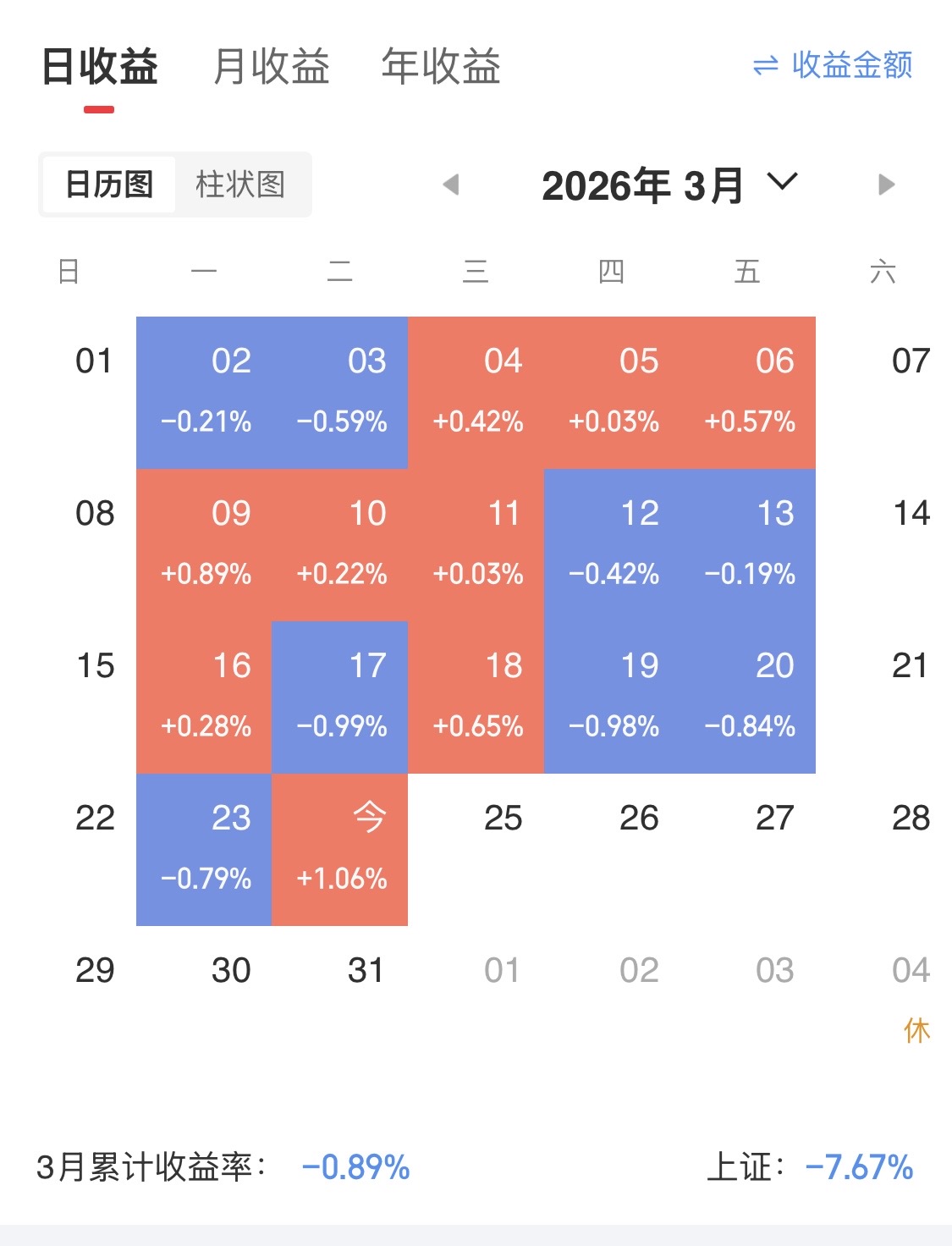Click March 19 cell with -0.98%
Image resolution: width=952 pixels, height=1246 pixels.
tap(612, 697)
